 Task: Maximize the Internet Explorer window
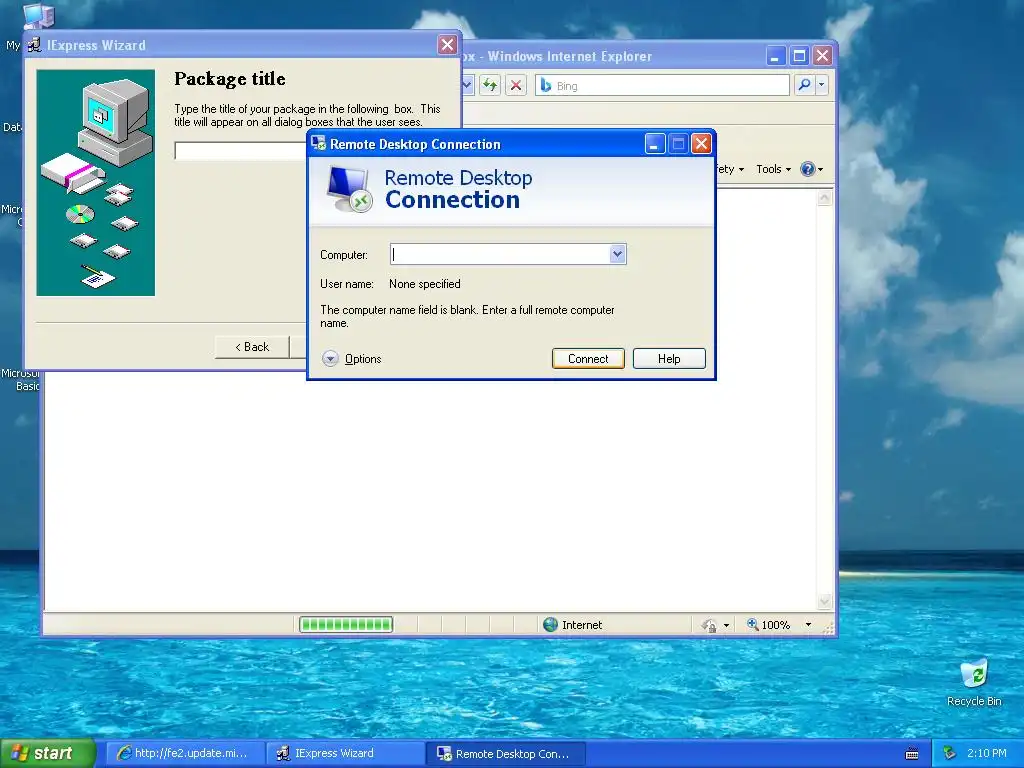[799, 56]
